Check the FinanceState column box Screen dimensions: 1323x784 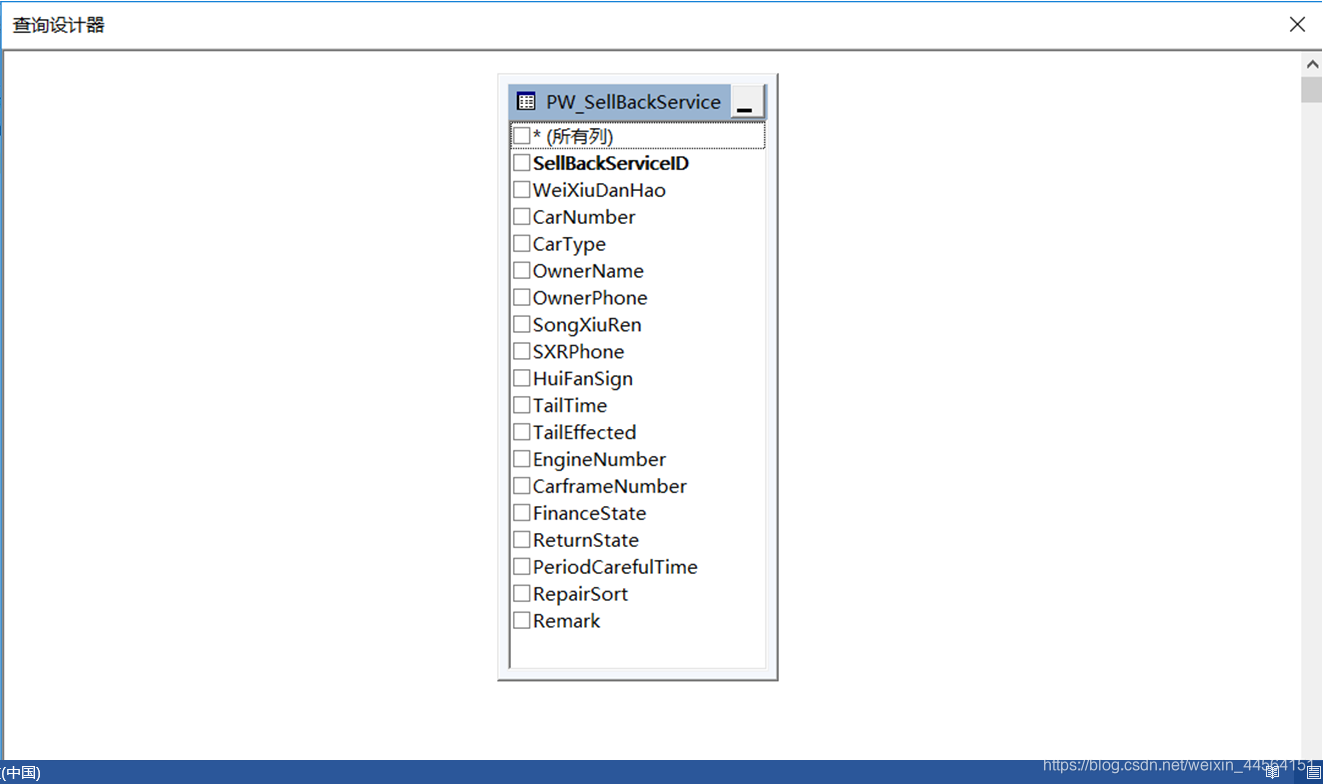click(522, 513)
